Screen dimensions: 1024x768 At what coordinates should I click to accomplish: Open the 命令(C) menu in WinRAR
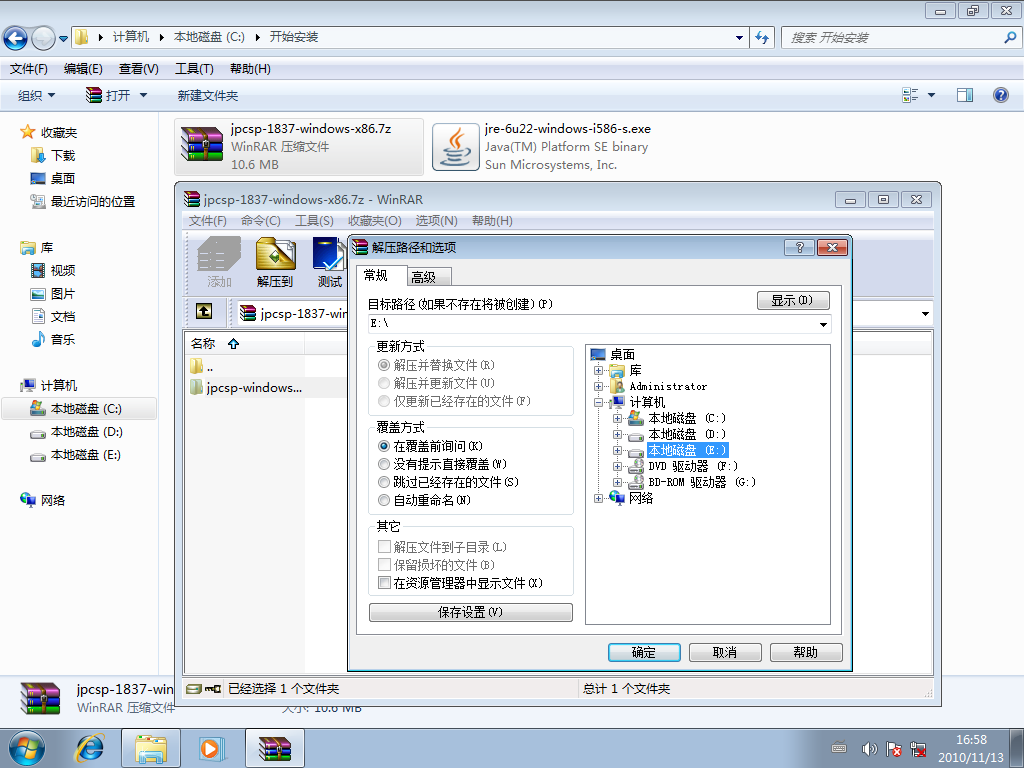point(261,221)
